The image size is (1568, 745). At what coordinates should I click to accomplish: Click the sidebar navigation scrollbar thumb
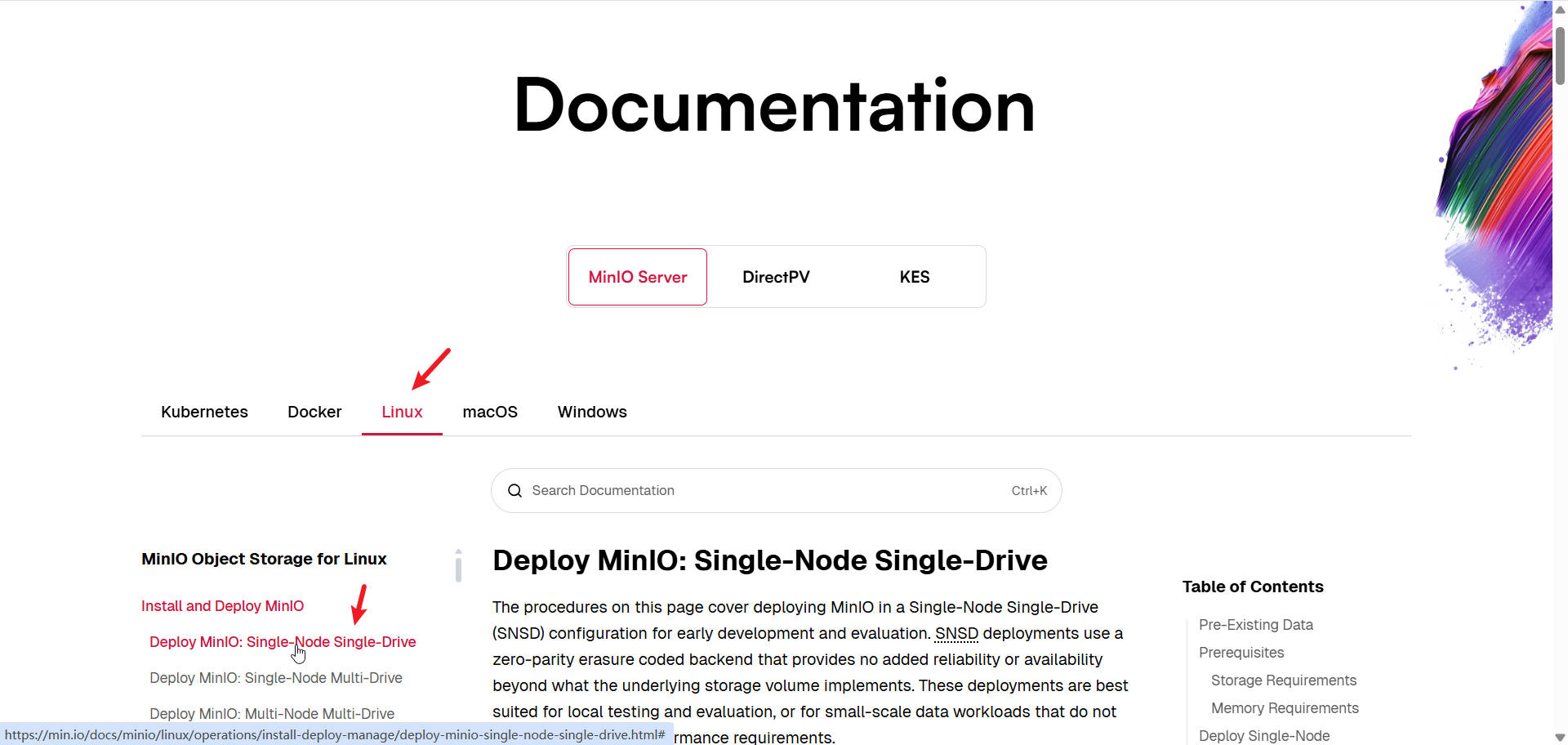[x=458, y=569]
